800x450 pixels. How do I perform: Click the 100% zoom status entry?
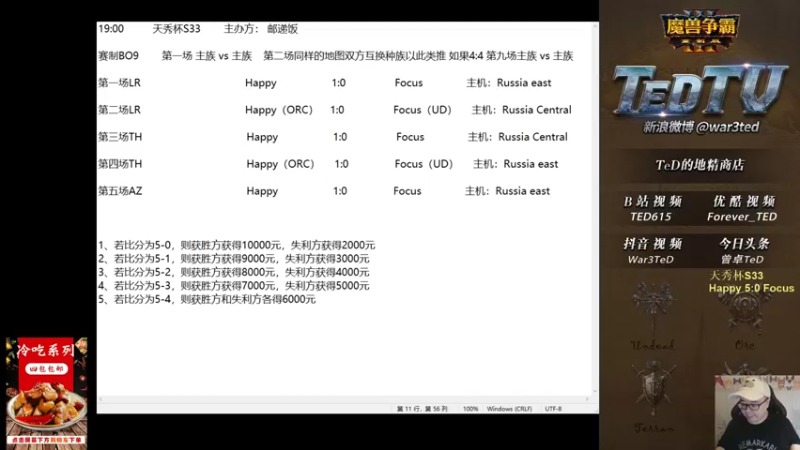pyautogui.click(x=470, y=409)
